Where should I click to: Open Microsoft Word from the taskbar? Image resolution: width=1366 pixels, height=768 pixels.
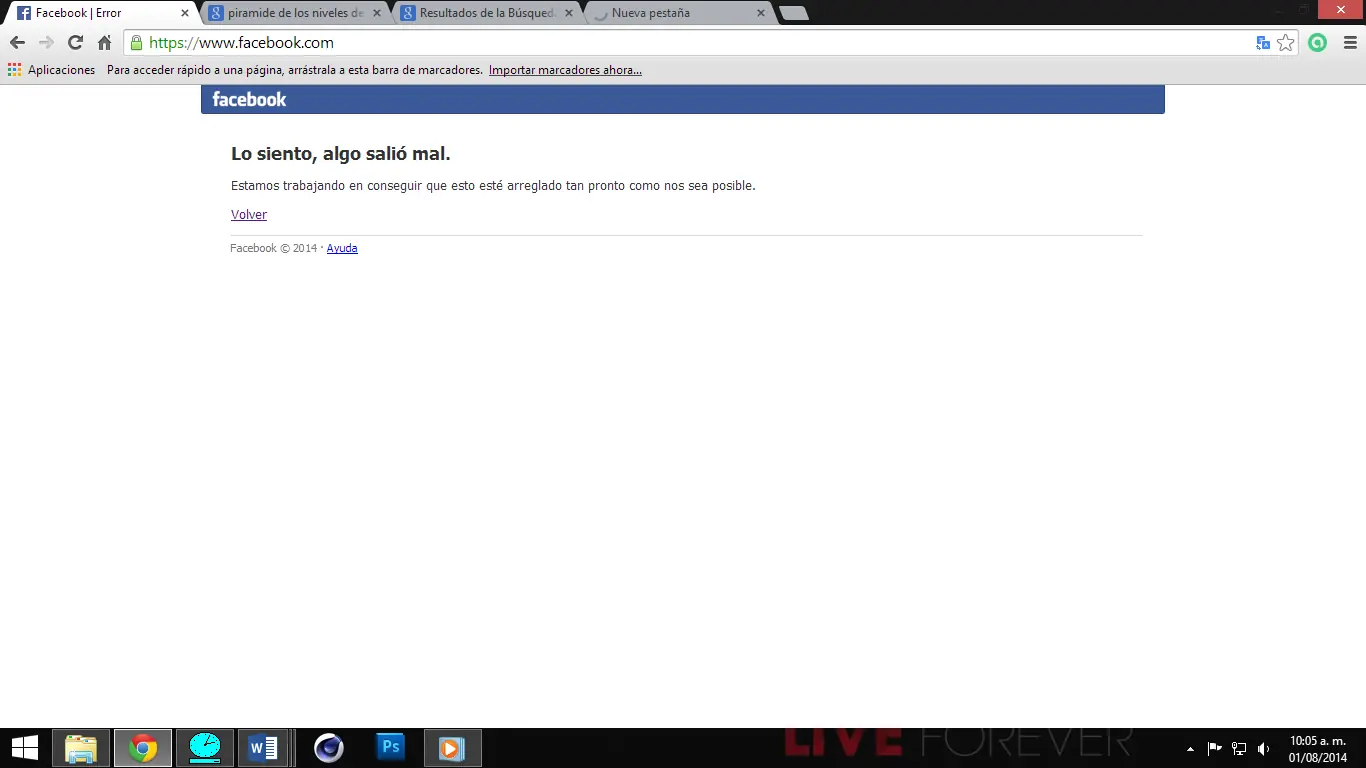[x=263, y=748]
